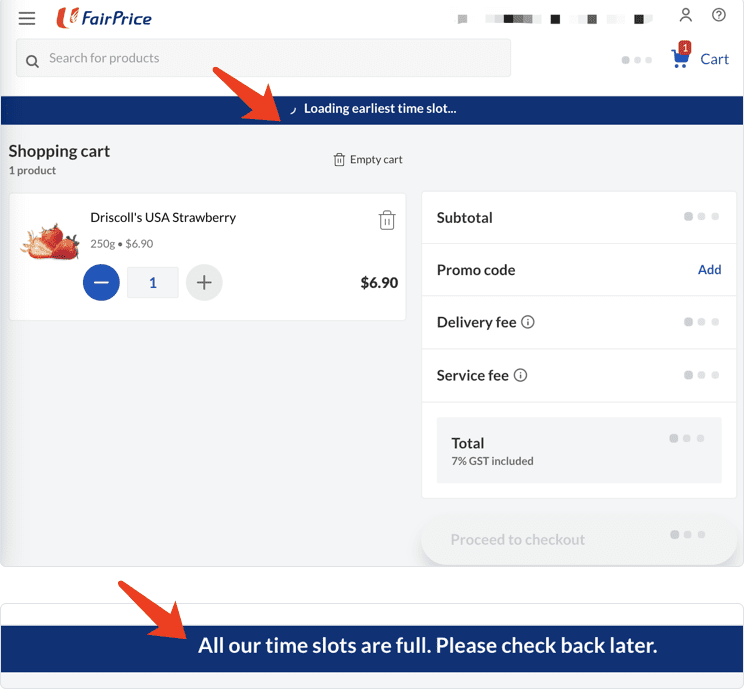Click the Search for products field
This screenshot has width=754, height=690.
pyautogui.click(x=264, y=58)
